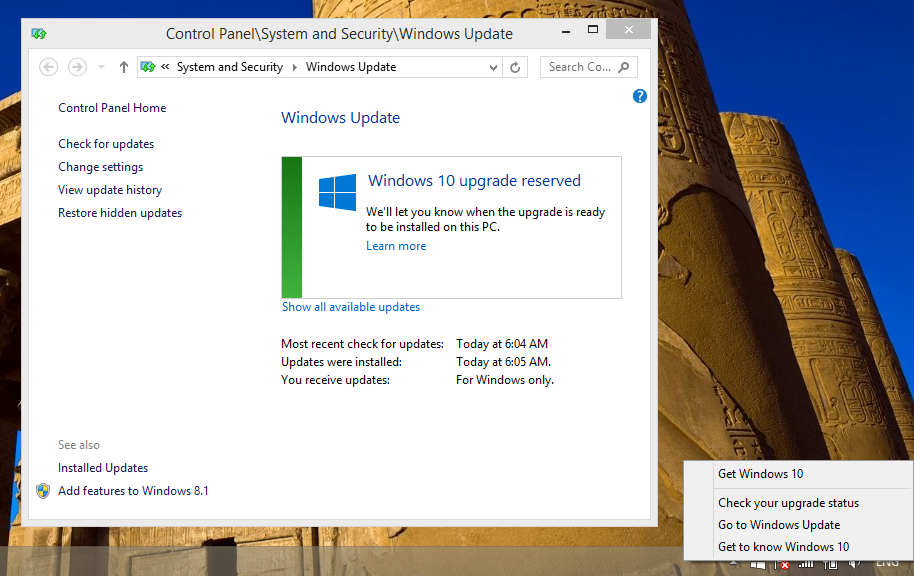Image resolution: width=914 pixels, height=576 pixels.
Task: Click the 'Today at 6:05 AM.' install time
Action: [504, 362]
